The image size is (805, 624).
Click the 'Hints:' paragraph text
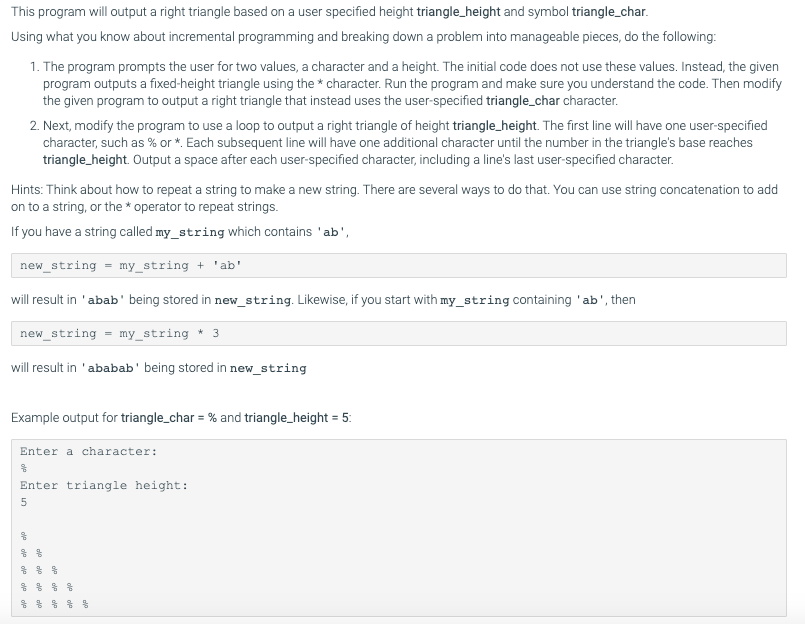click(x=394, y=198)
